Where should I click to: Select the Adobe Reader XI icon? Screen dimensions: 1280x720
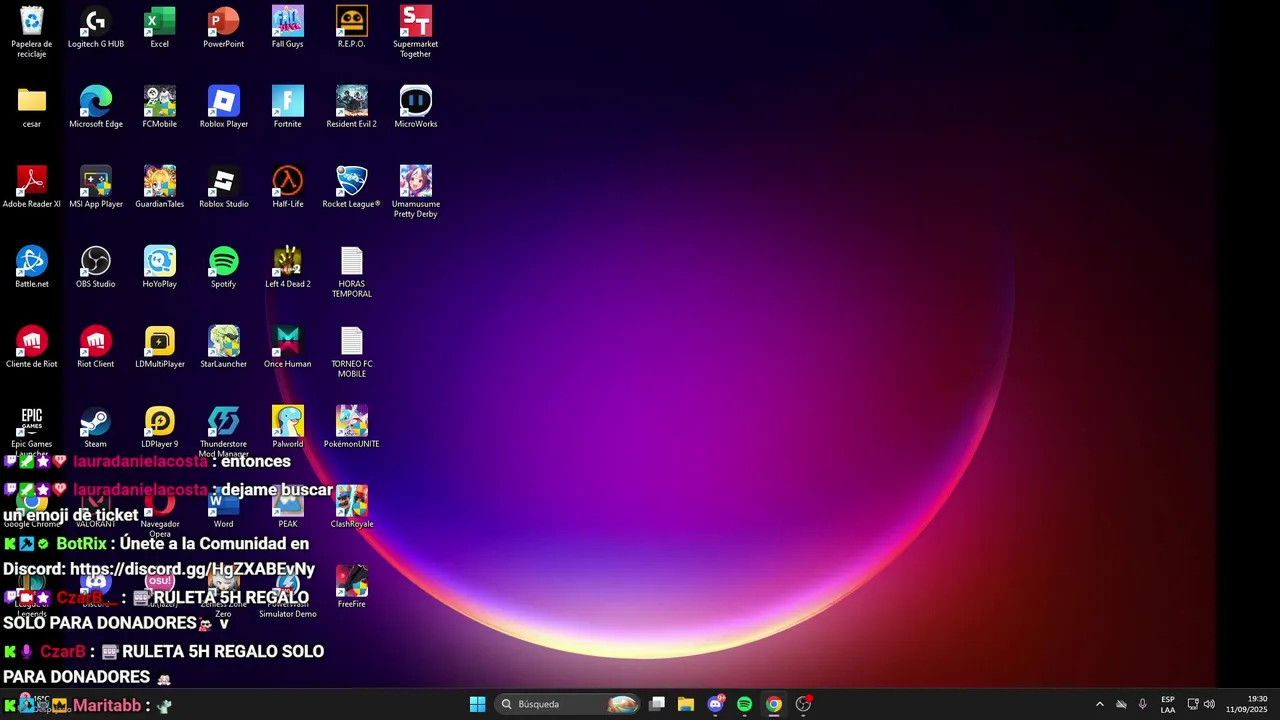[32, 188]
